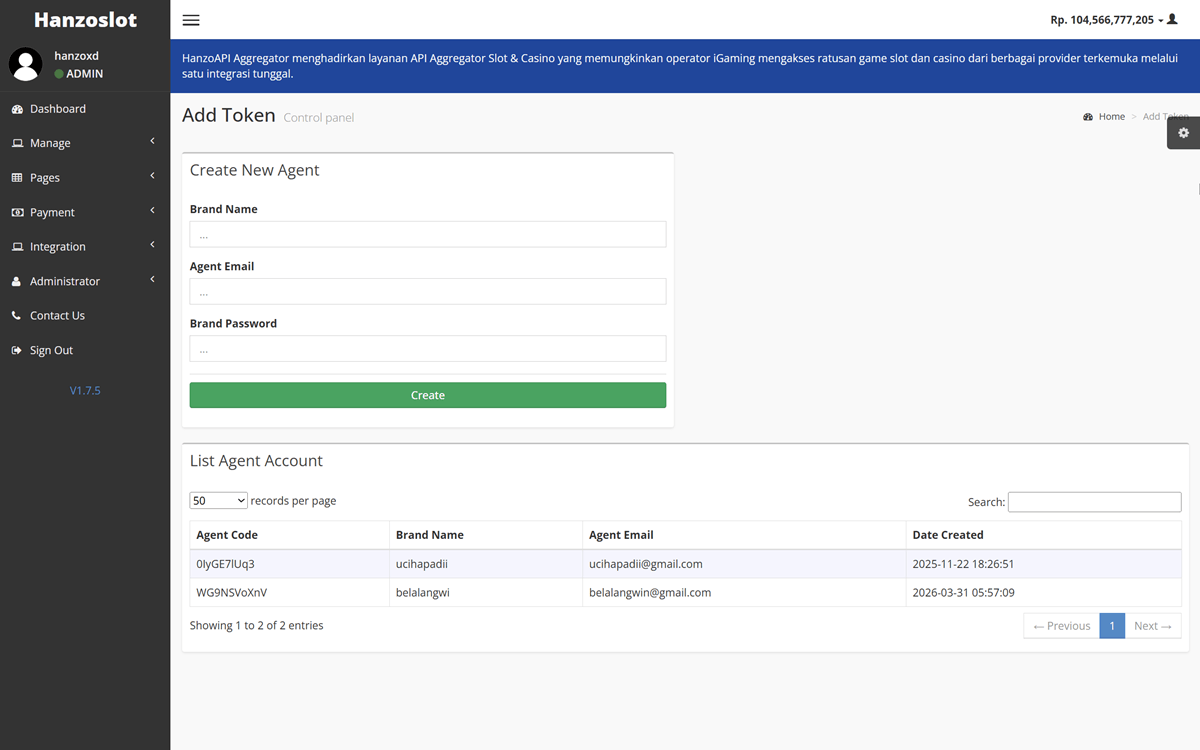Image resolution: width=1200 pixels, height=750 pixels.
Task: Focus the Brand Password input field
Action: pos(428,349)
